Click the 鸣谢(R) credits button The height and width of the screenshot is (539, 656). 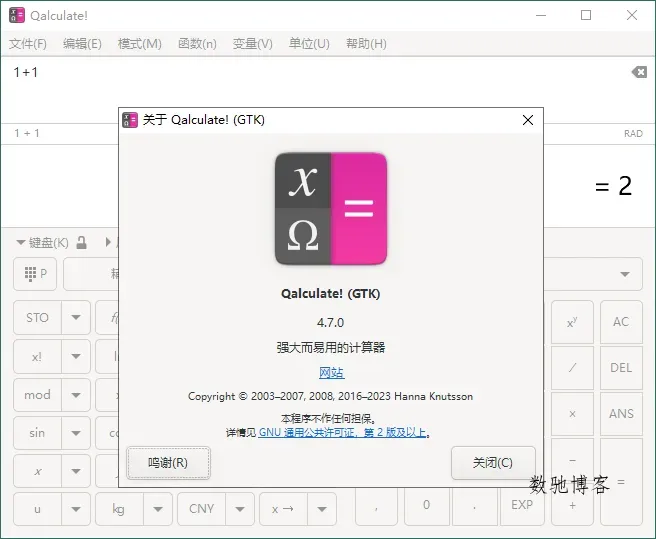[x=168, y=463]
